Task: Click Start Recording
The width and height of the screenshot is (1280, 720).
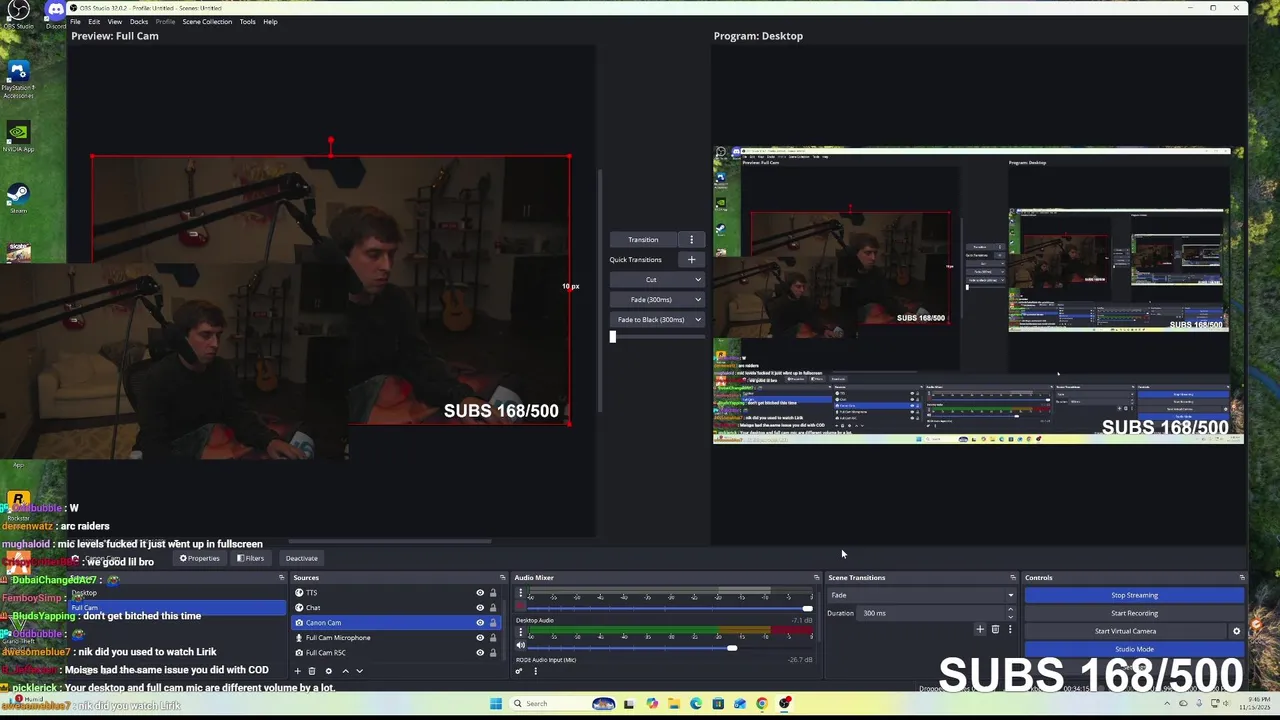Action: click(x=1134, y=613)
